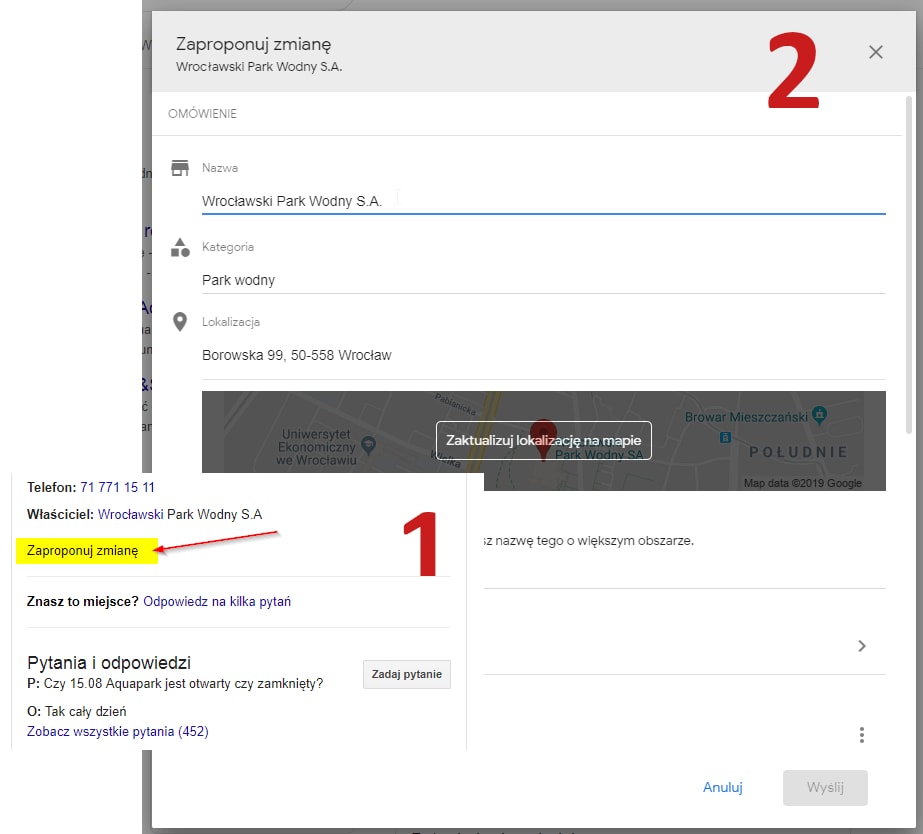
Task: Click the shapes icon beside Kategoria
Action: pyautogui.click(x=180, y=247)
